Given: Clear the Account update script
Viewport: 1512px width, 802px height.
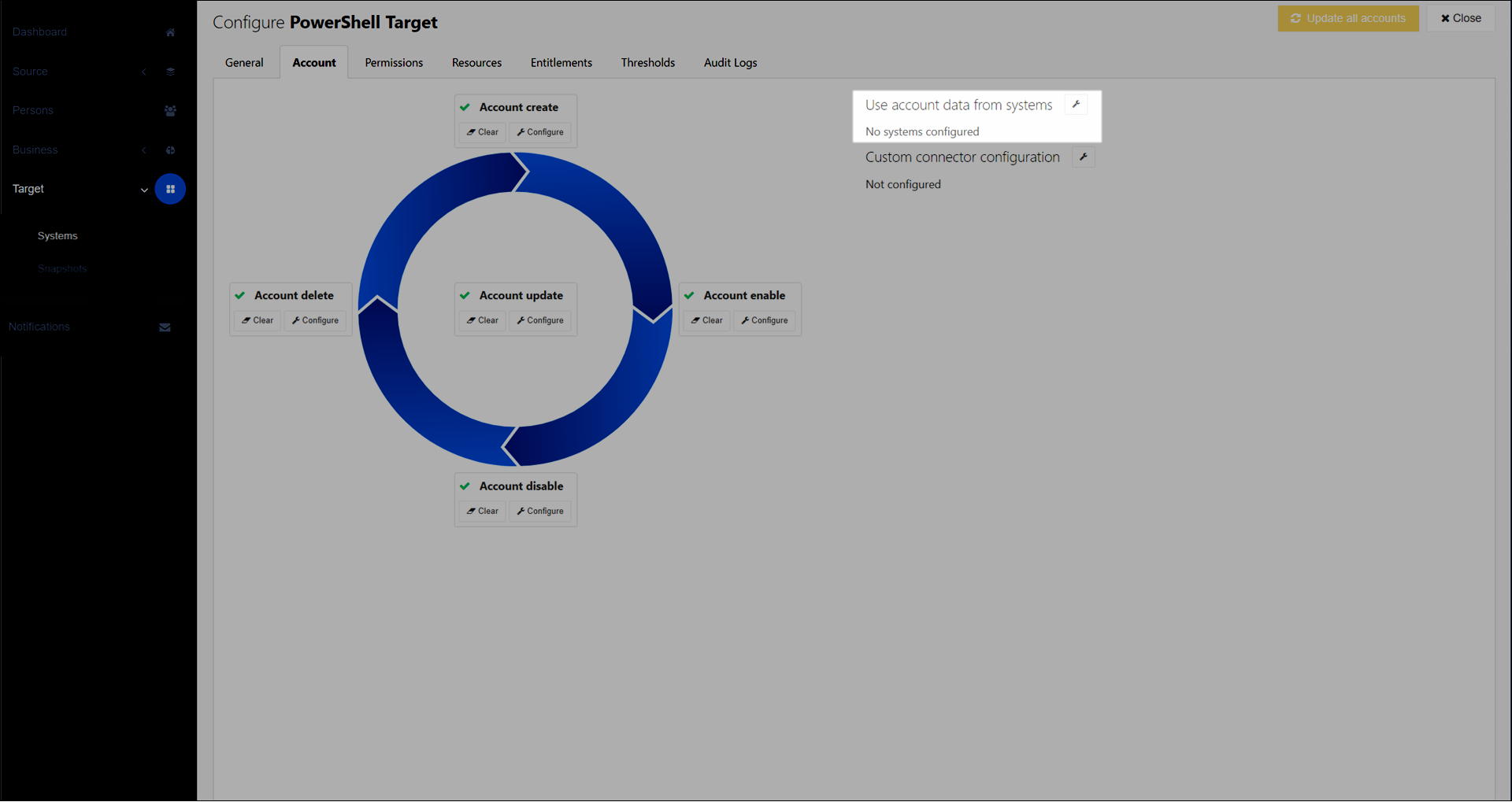Looking at the screenshot, I should coord(483,320).
